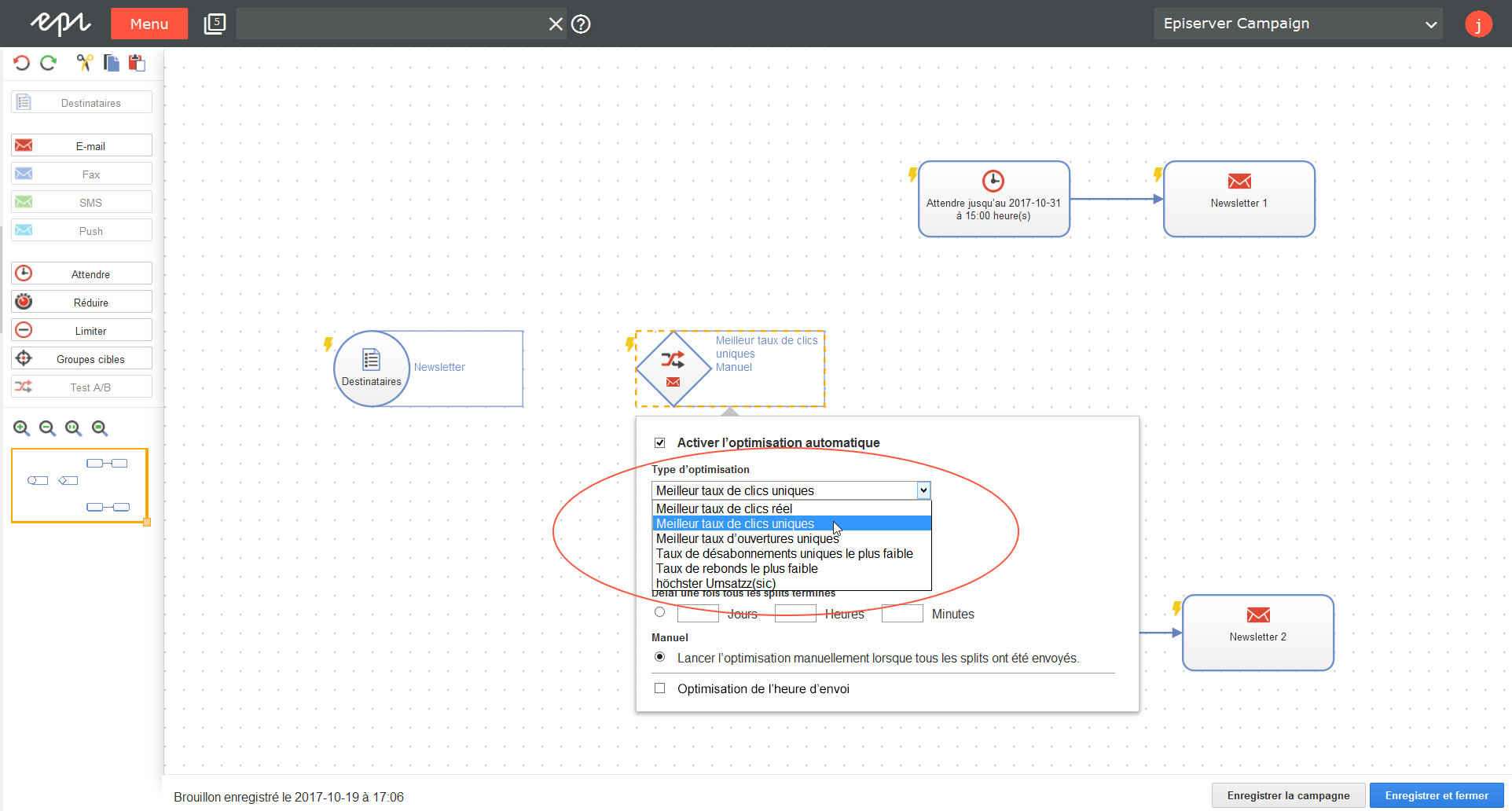Choose höchster Umsatzz(sic) option

[x=791, y=583]
